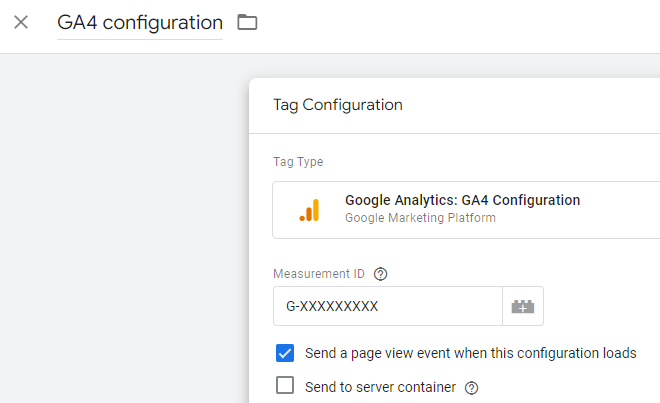The image size is (660, 403).
Task: Select the Google Analytics: GA4 Configuration tag type
Action: [x=466, y=210]
